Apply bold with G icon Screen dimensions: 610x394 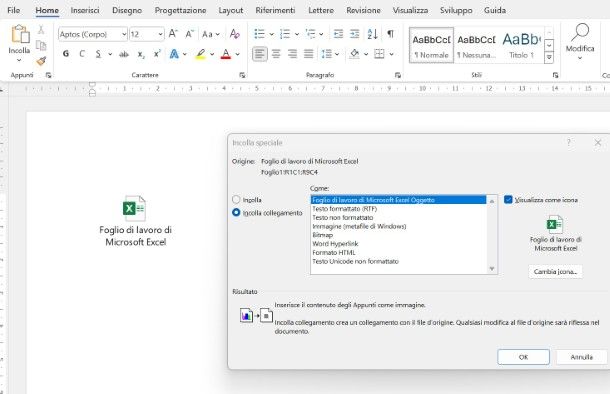point(66,54)
